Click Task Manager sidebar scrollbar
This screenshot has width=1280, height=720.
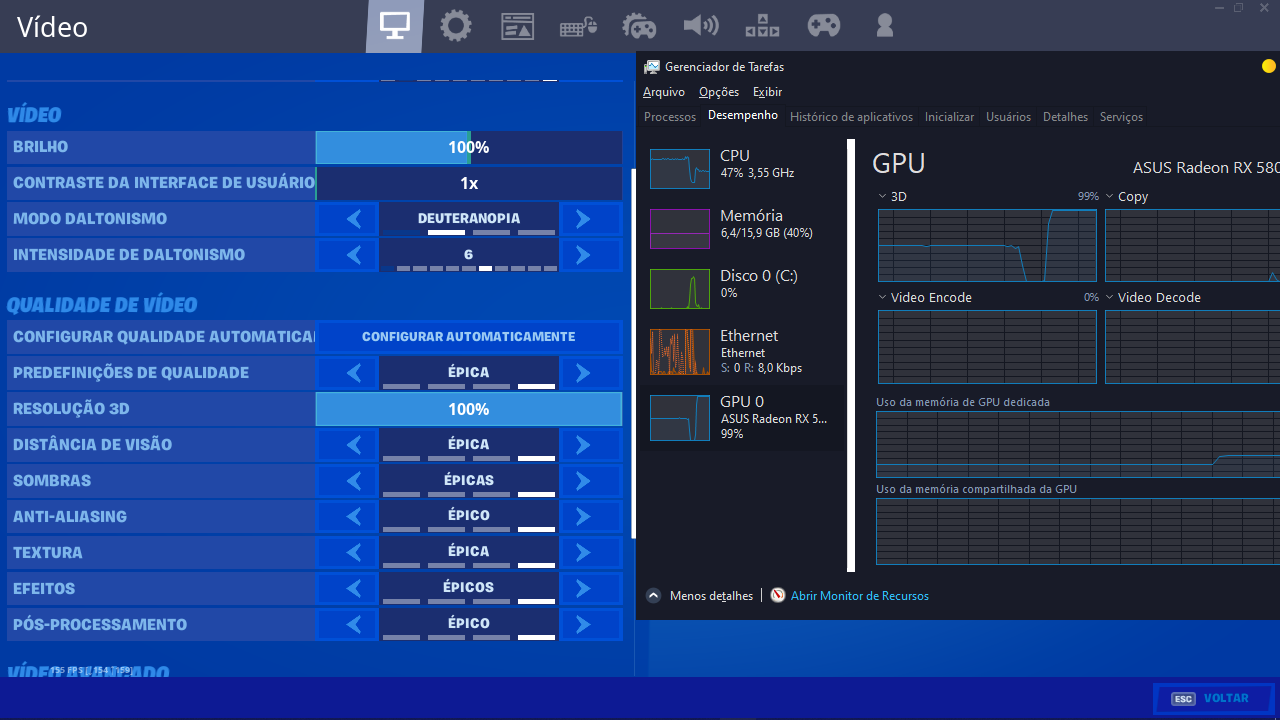pos(851,355)
